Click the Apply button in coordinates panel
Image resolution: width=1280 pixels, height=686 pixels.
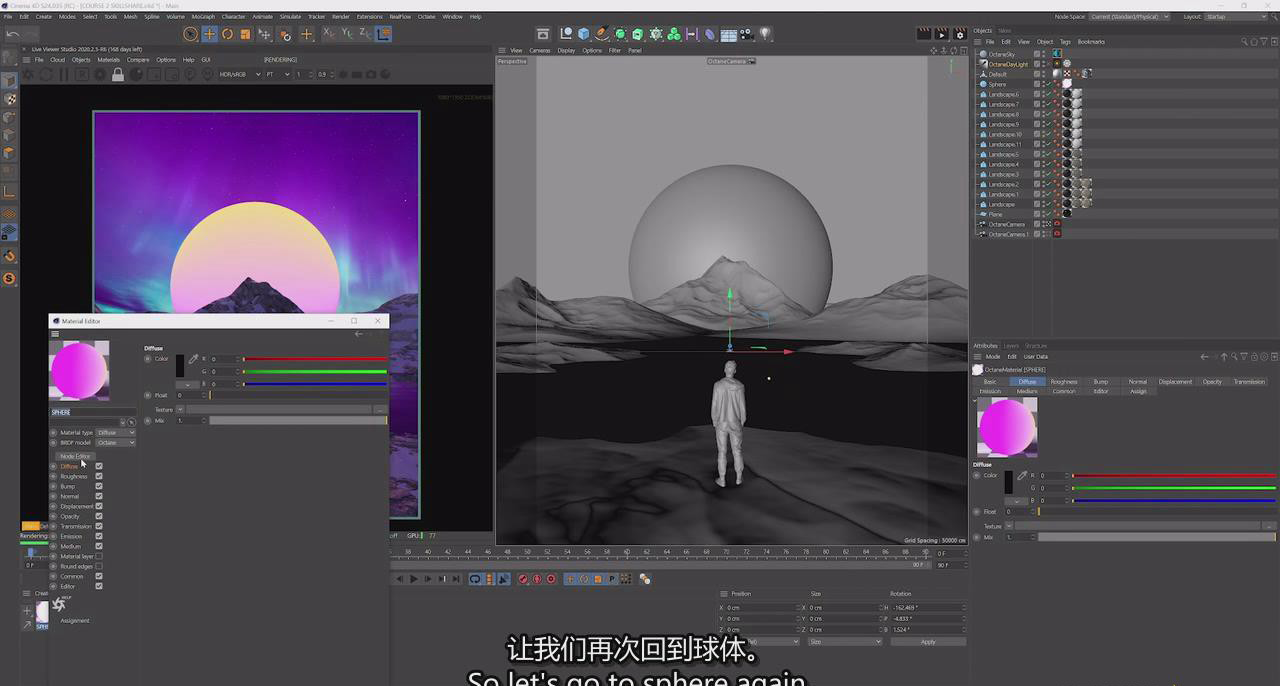pyautogui.click(x=928, y=642)
